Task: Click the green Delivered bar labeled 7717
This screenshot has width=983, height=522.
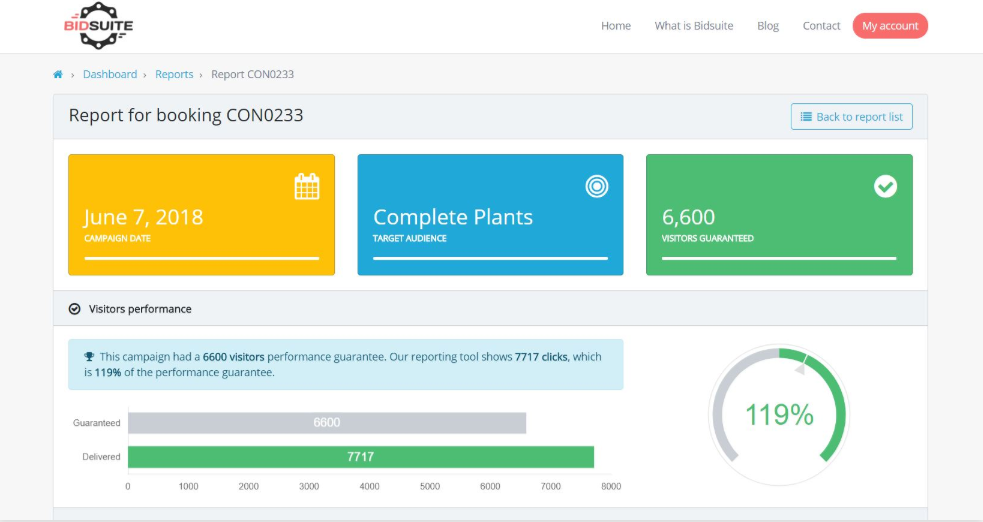Action: [x=360, y=457]
